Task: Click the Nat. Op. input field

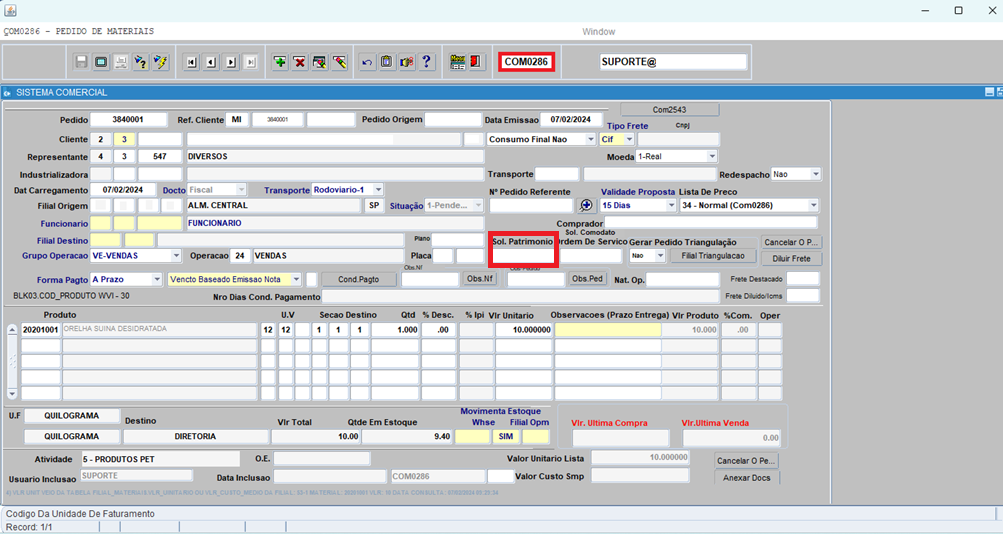Action: pos(683,280)
